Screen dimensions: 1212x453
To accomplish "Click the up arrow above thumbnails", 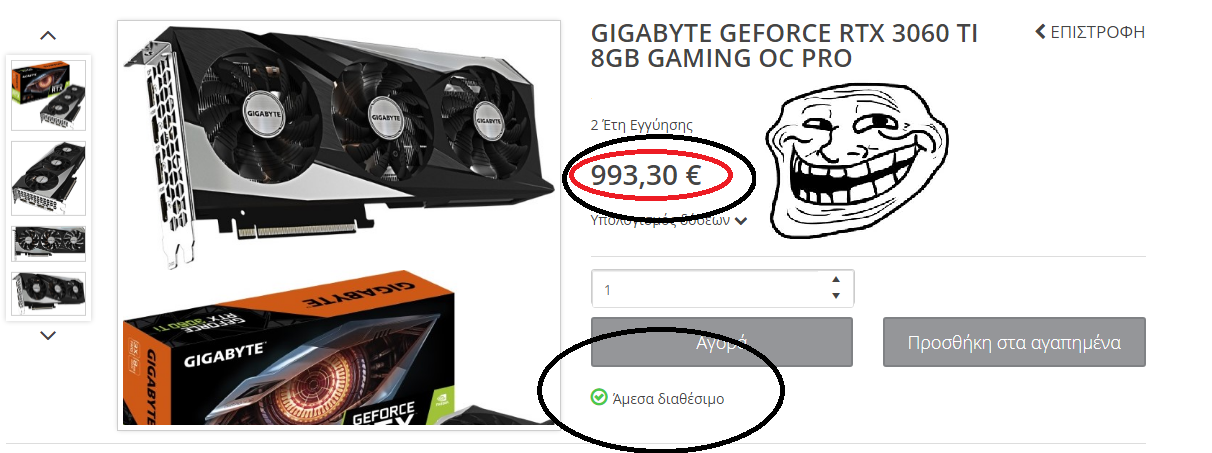I will pyautogui.click(x=48, y=36).
